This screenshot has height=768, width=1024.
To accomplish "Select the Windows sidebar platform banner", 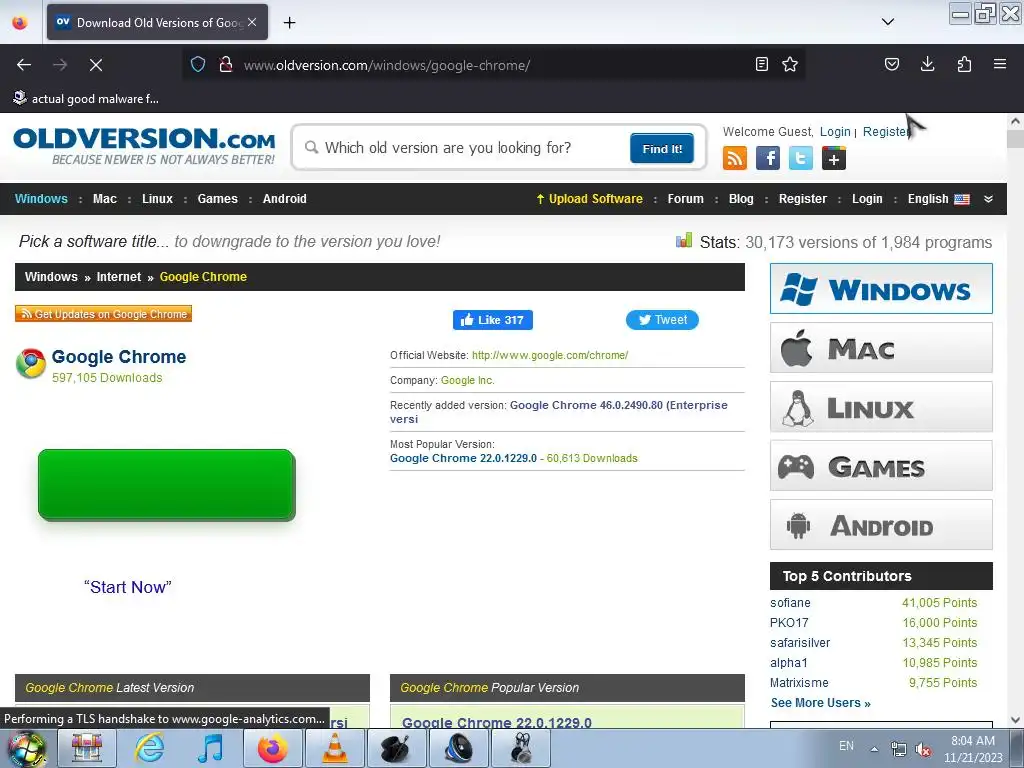I will pyautogui.click(x=881, y=289).
